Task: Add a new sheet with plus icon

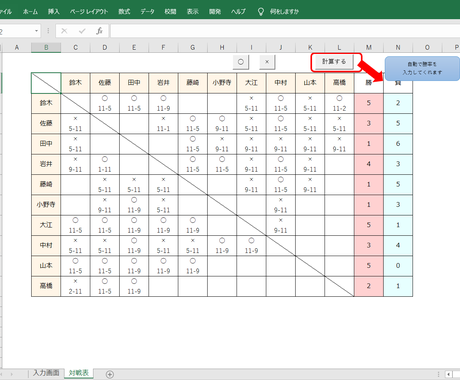Action: [x=110, y=374]
